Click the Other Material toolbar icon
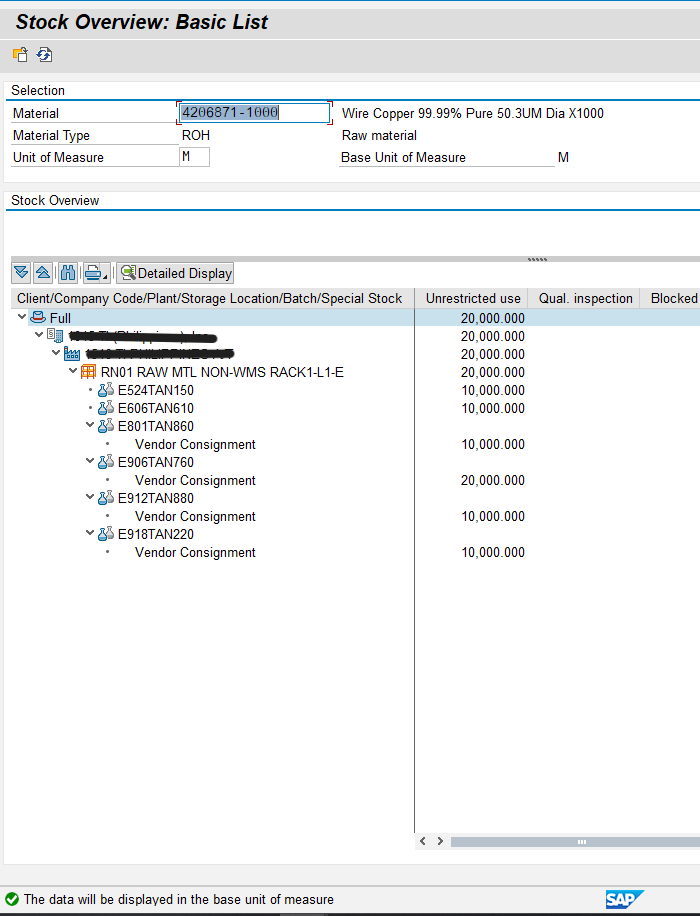 point(20,55)
